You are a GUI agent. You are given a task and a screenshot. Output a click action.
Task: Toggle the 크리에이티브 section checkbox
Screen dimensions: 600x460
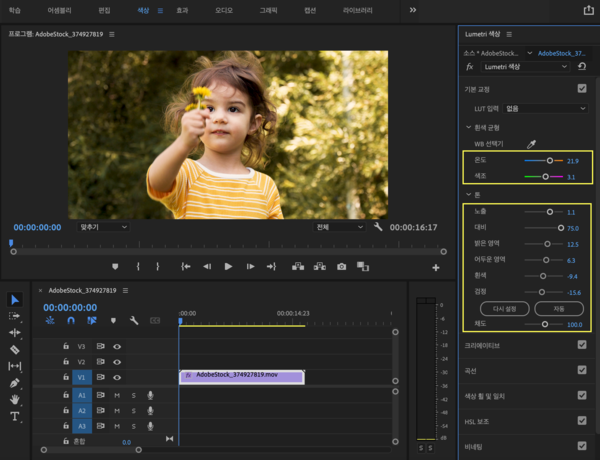[582, 345]
